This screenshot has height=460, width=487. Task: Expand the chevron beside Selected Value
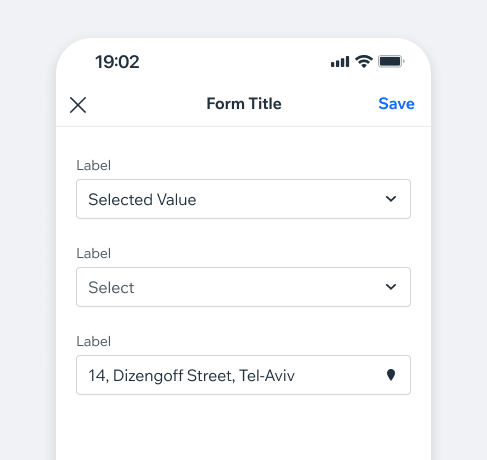(x=391, y=199)
